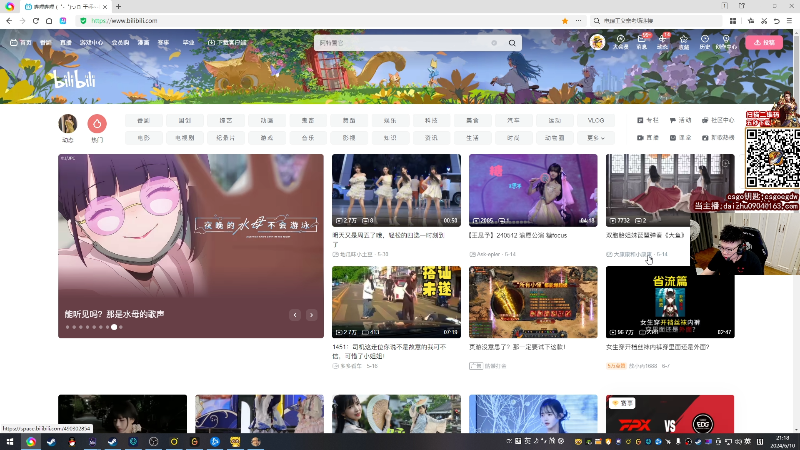Select the VLOG category button
The height and width of the screenshot is (450, 800).
click(x=595, y=120)
